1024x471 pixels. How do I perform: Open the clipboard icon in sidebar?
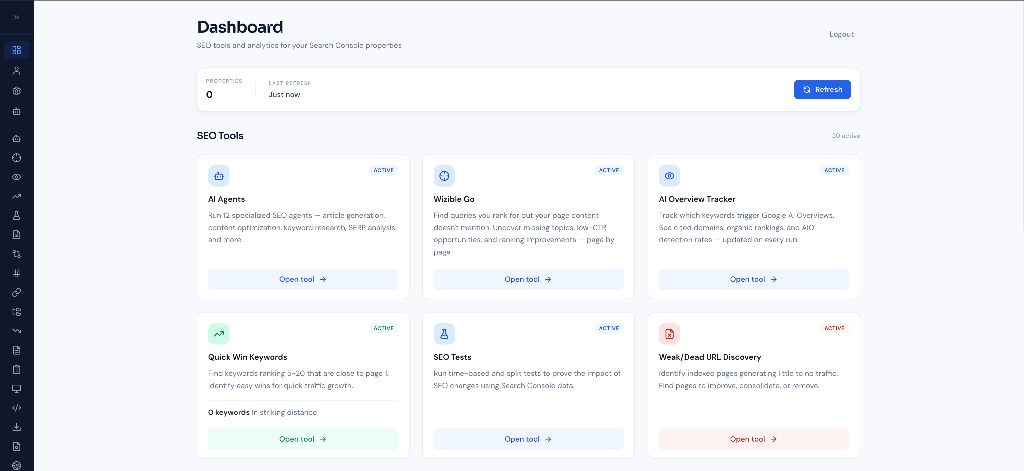coord(17,369)
